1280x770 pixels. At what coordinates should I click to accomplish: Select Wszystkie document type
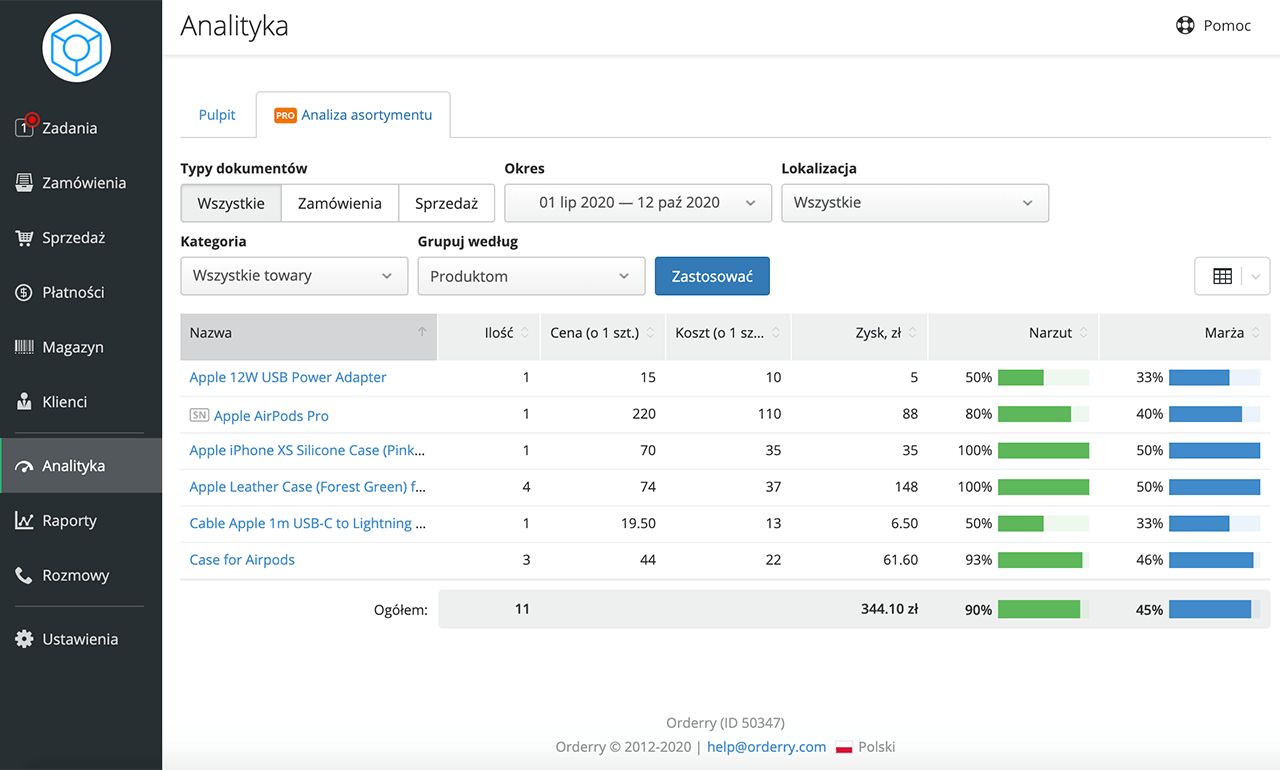(x=231, y=203)
